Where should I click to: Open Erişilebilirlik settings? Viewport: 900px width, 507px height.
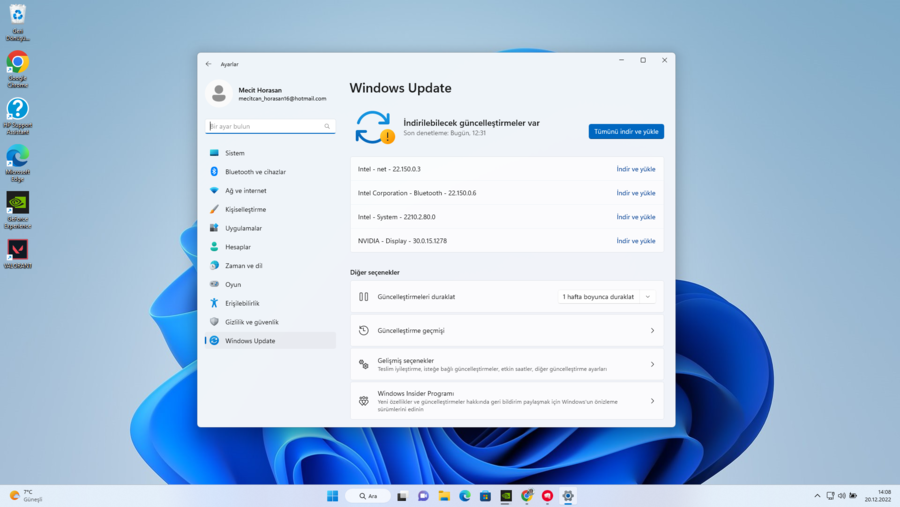pos(270,303)
